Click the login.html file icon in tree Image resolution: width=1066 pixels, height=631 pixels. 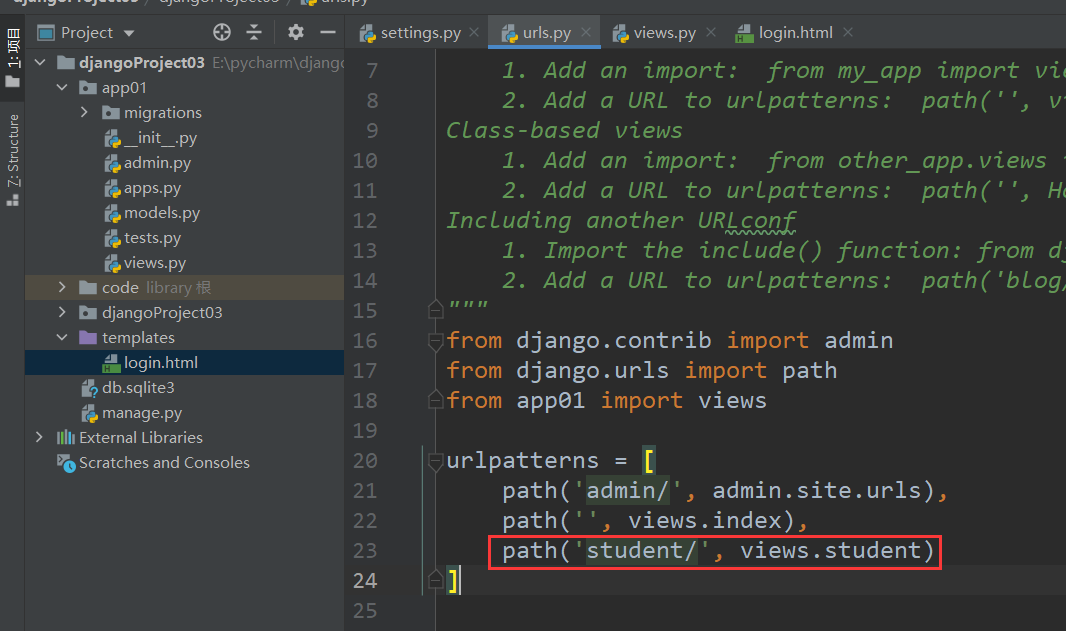click(x=111, y=364)
